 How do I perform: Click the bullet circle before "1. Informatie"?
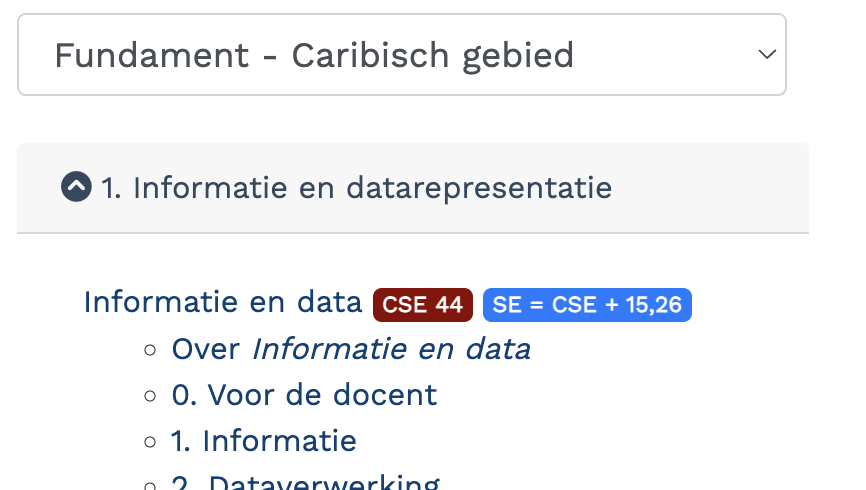pyautogui.click(x=150, y=441)
